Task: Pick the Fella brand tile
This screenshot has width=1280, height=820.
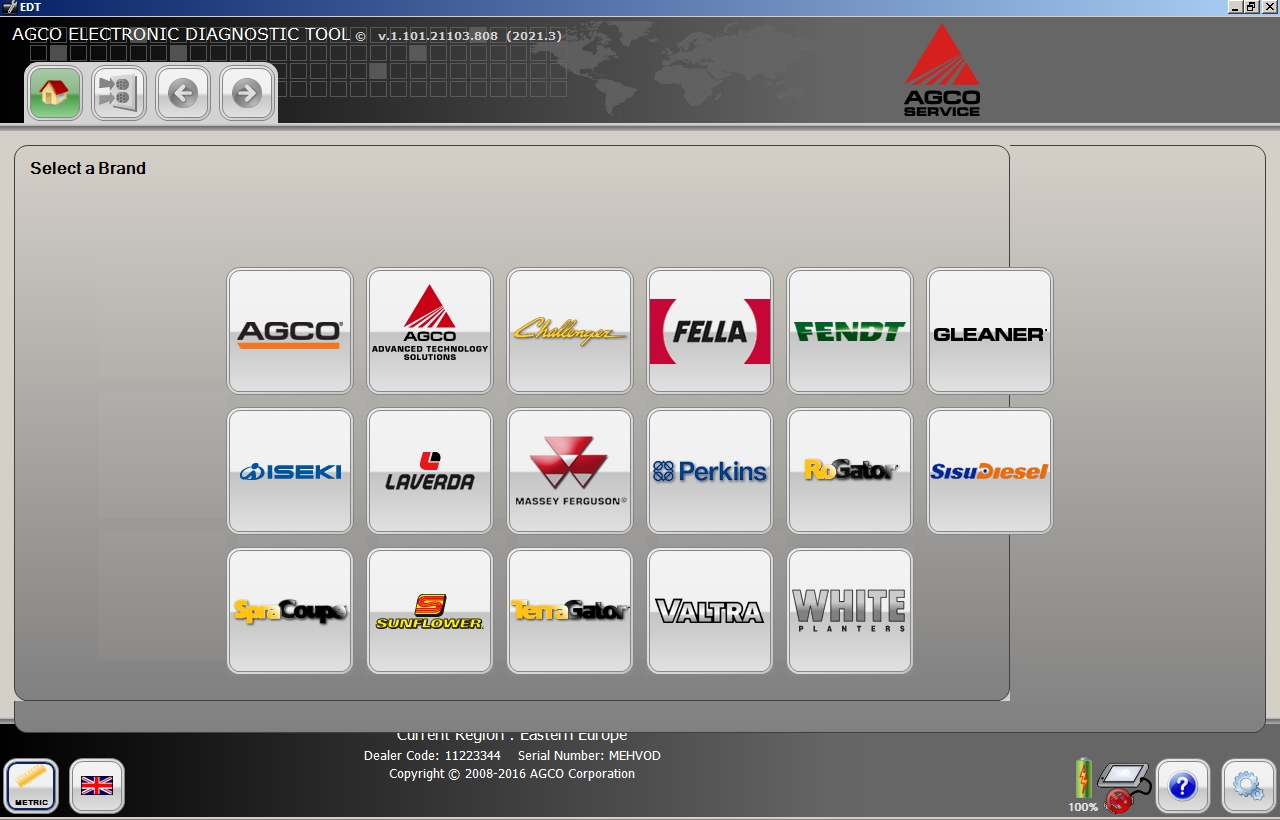Action: (710, 331)
